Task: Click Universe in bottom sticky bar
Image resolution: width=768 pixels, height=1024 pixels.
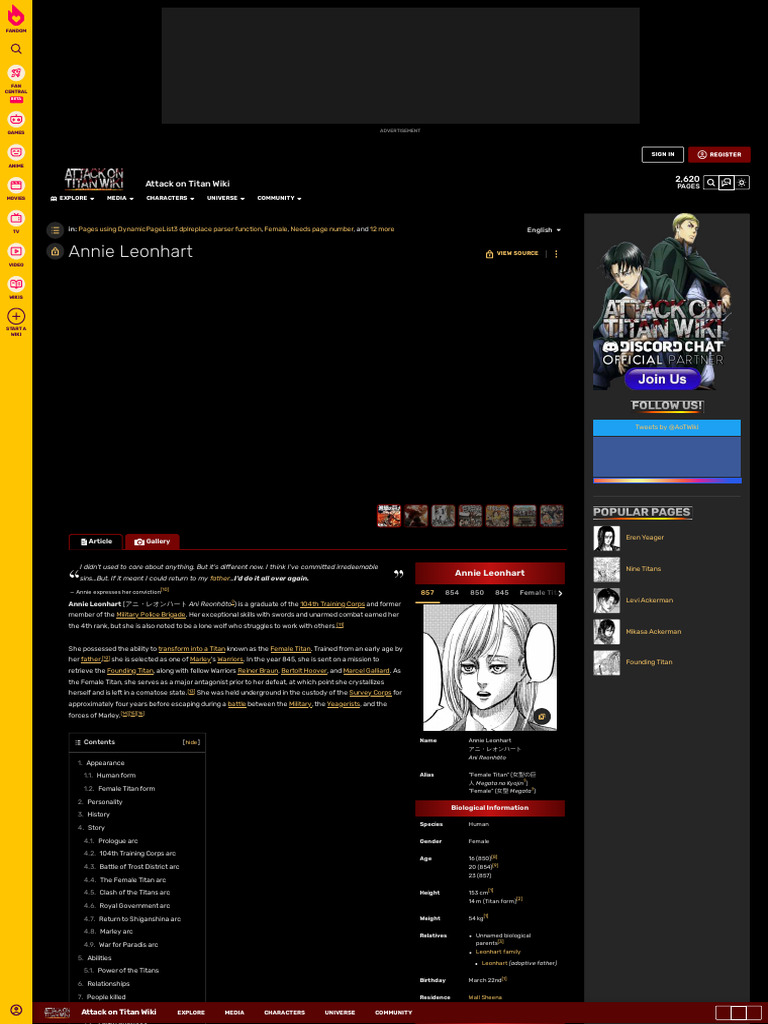Action: [x=340, y=1013]
